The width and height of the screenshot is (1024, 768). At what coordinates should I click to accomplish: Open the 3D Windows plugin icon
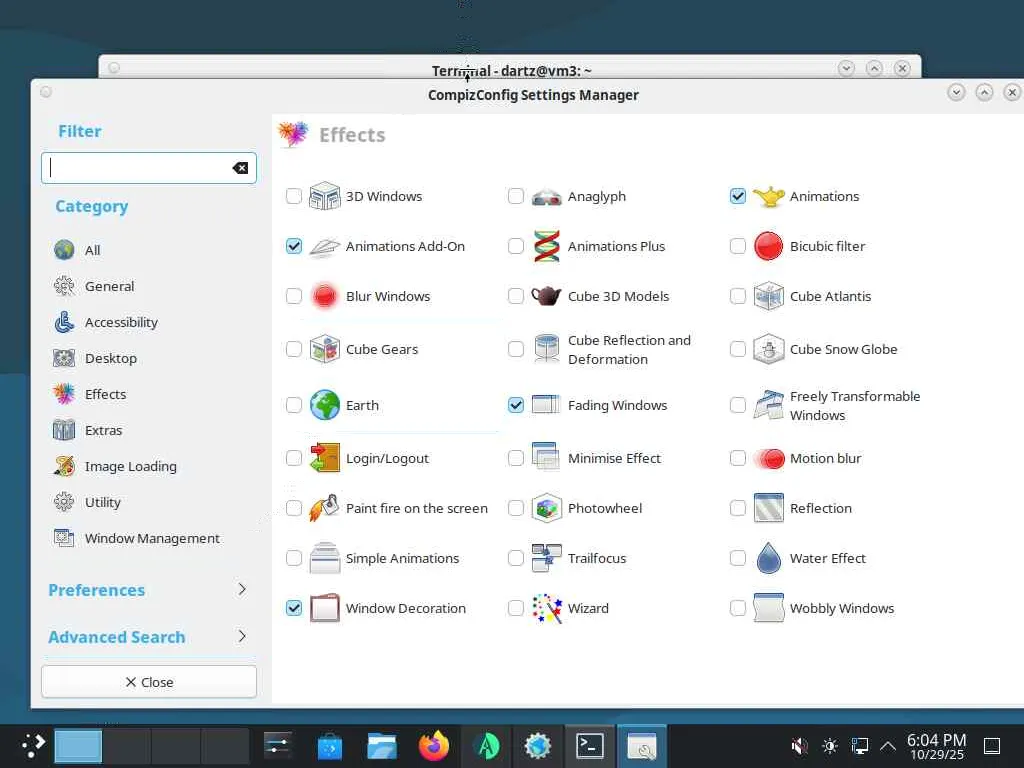[x=325, y=196]
